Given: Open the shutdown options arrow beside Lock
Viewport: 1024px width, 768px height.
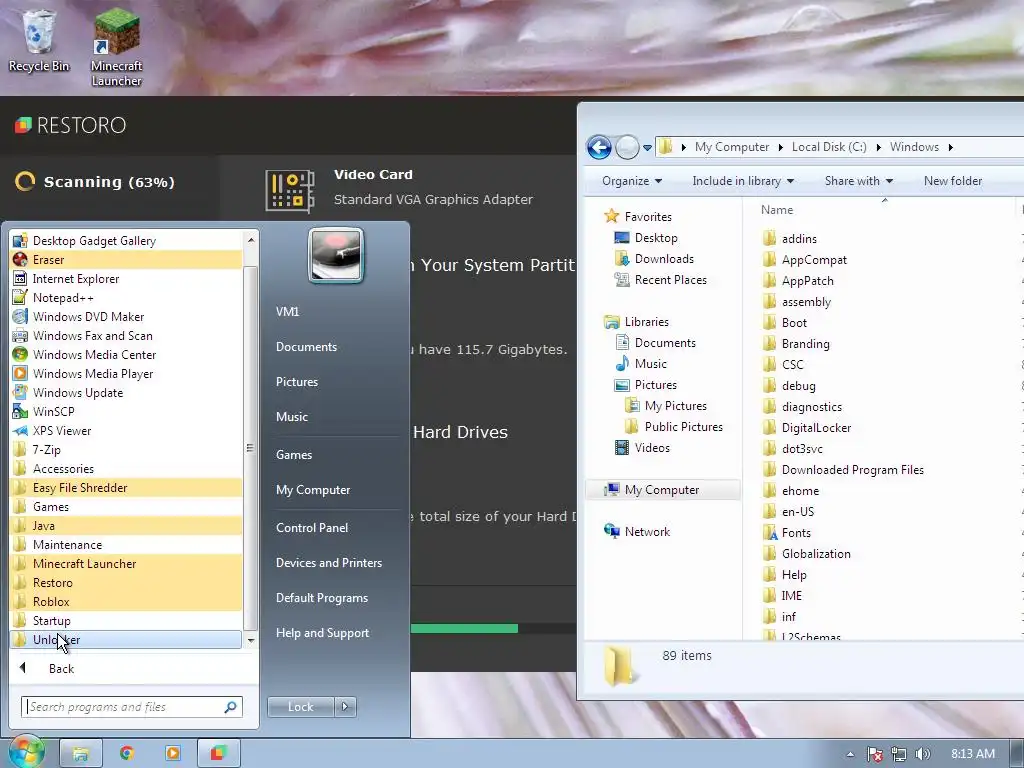Looking at the screenshot, I should [345, 707].
